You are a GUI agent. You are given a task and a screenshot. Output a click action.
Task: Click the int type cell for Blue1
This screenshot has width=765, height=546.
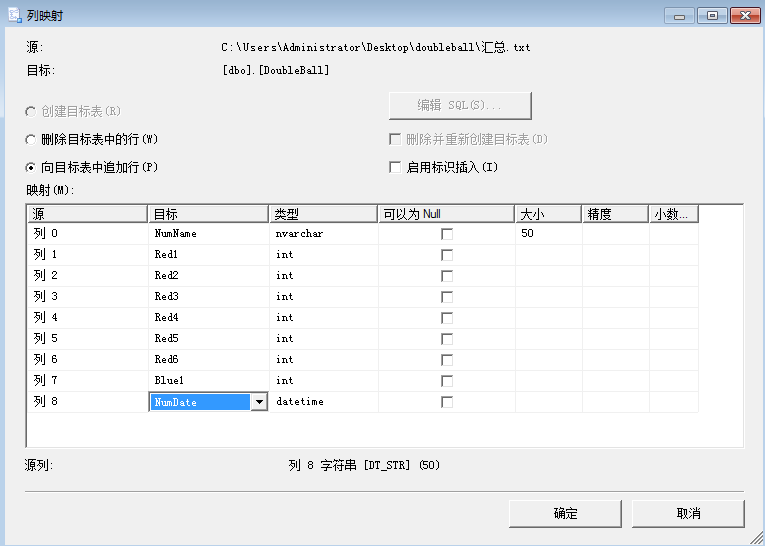pyautogui.click(x=324, y=381)
